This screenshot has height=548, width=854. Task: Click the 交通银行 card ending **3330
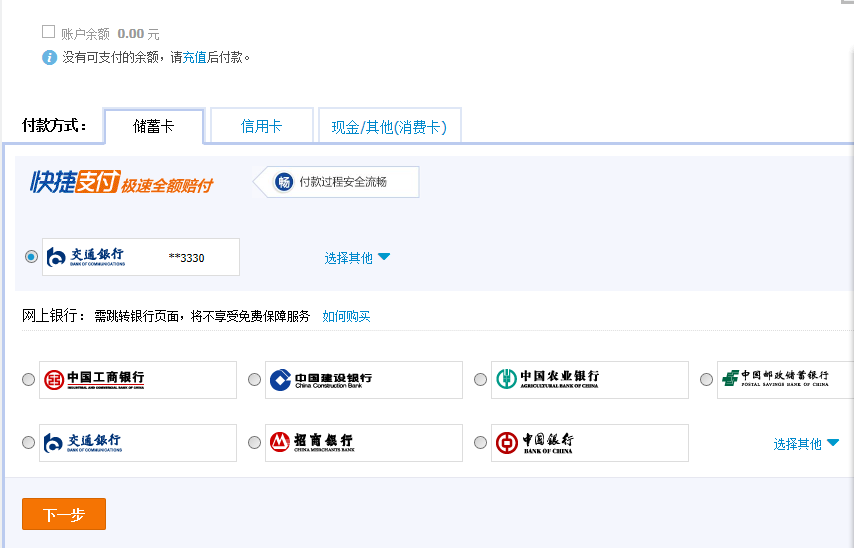[141, 257]
